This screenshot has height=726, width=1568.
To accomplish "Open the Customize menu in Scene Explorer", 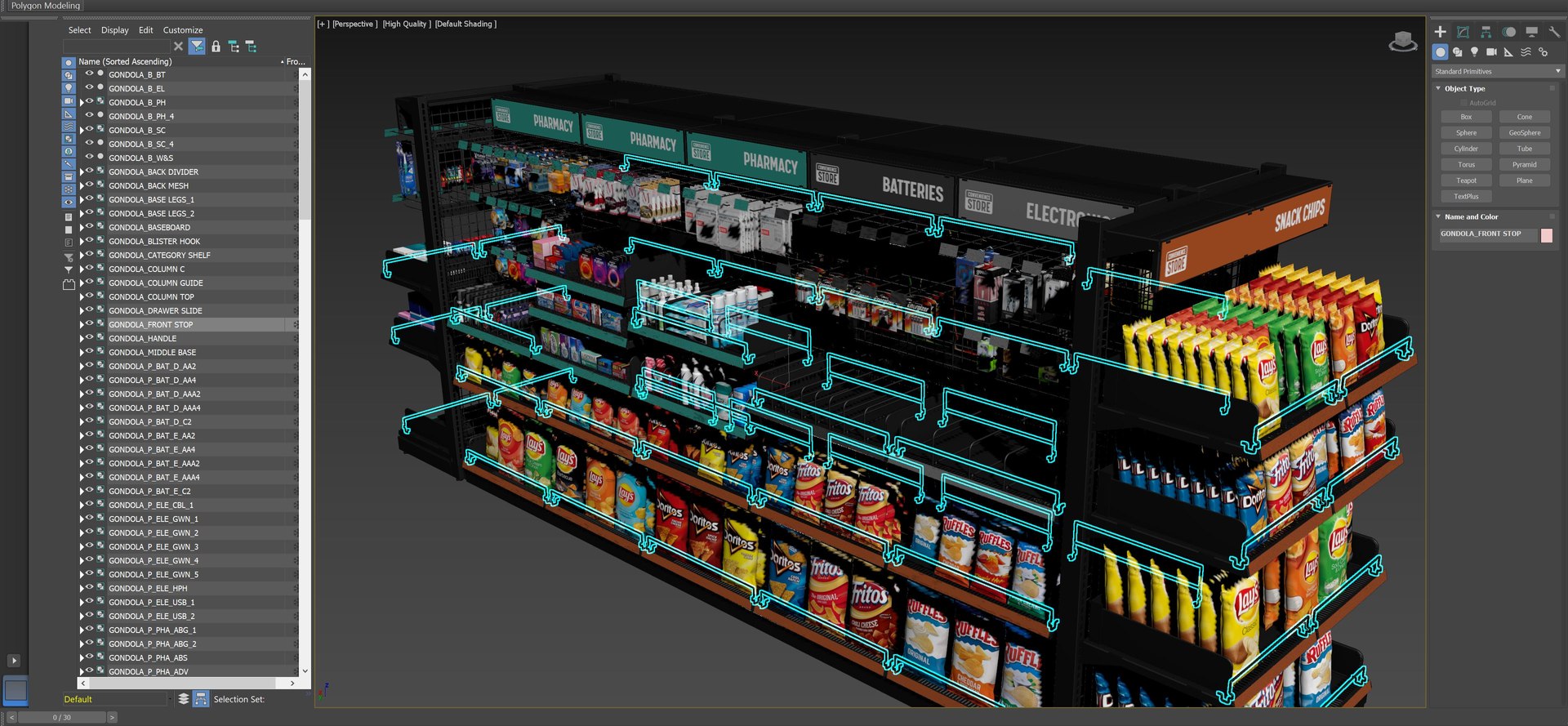I will click(x=183, y=30).
